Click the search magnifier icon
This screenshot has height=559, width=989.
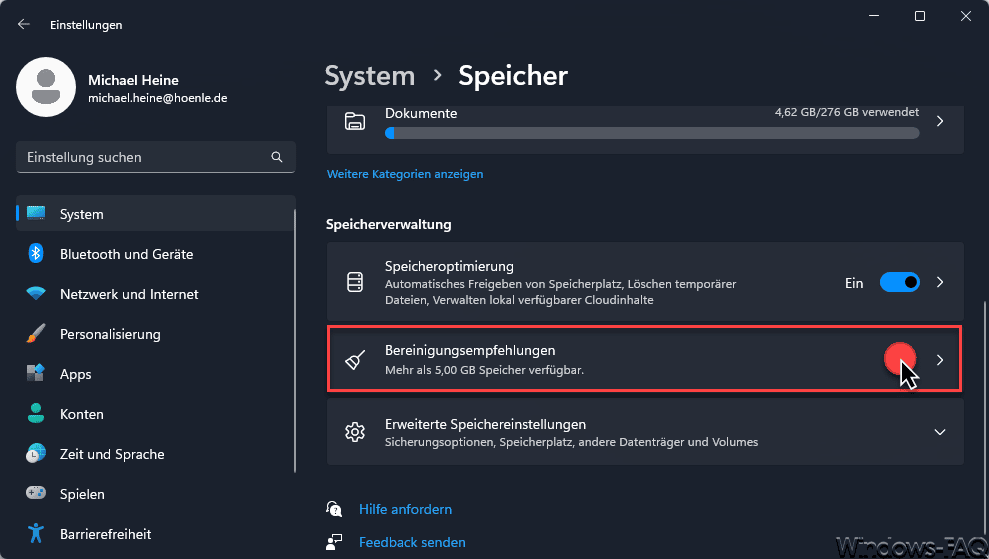(277, 157)
